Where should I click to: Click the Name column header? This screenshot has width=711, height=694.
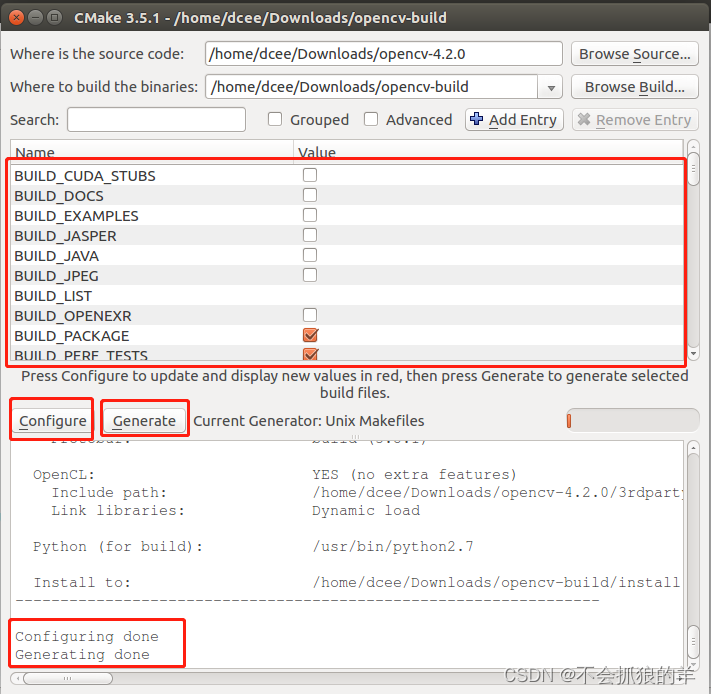152,152
